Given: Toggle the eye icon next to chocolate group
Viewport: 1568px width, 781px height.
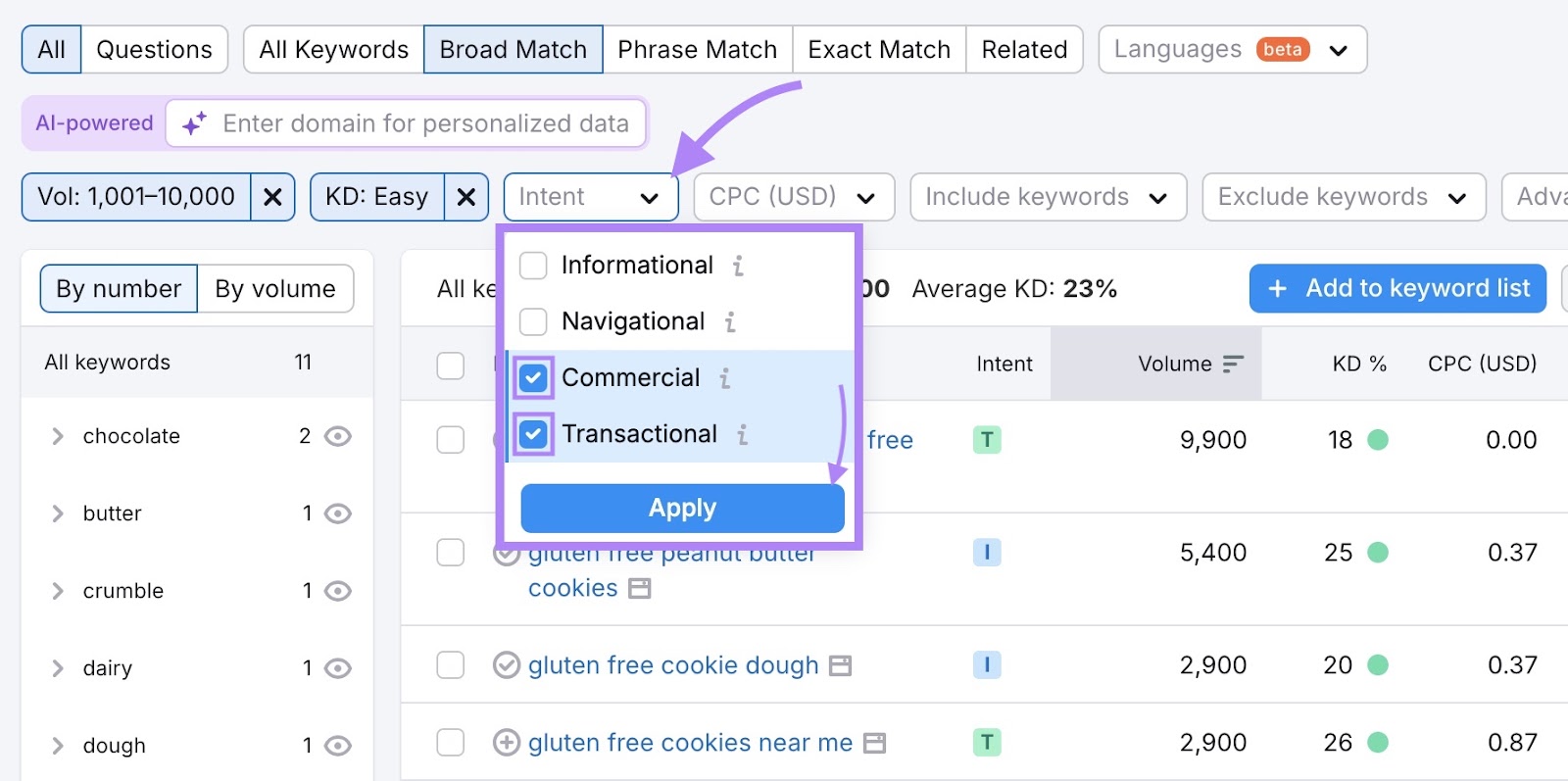Looking at the screenshot, I should click(338, 436).
